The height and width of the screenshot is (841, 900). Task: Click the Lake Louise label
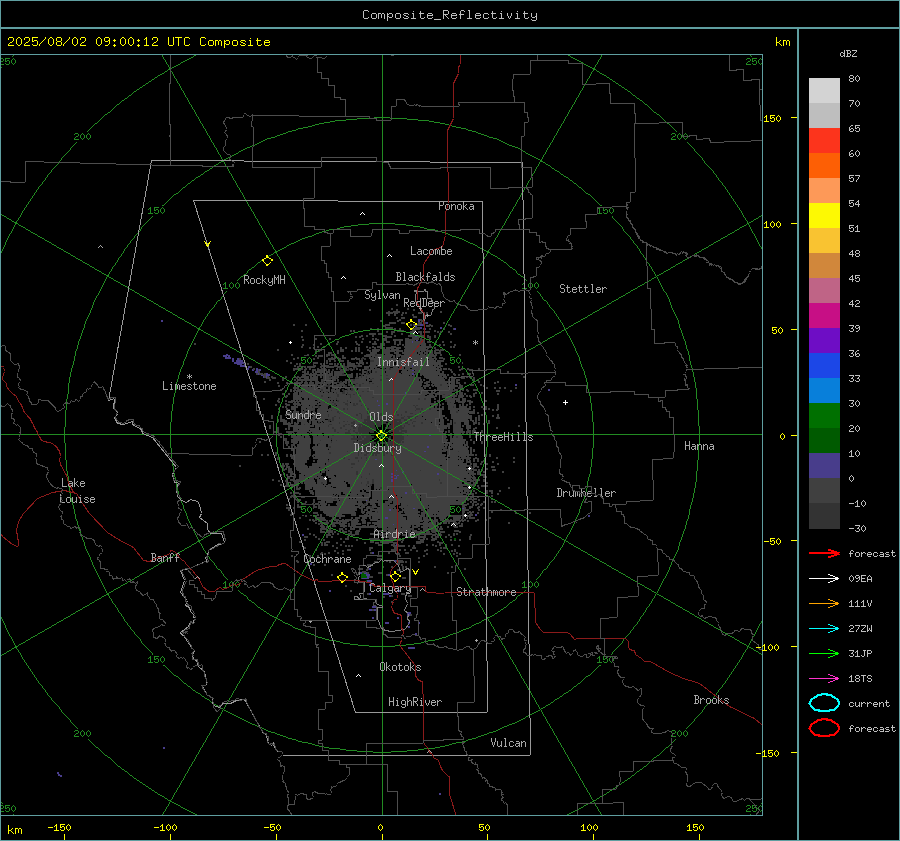(77, 491)
